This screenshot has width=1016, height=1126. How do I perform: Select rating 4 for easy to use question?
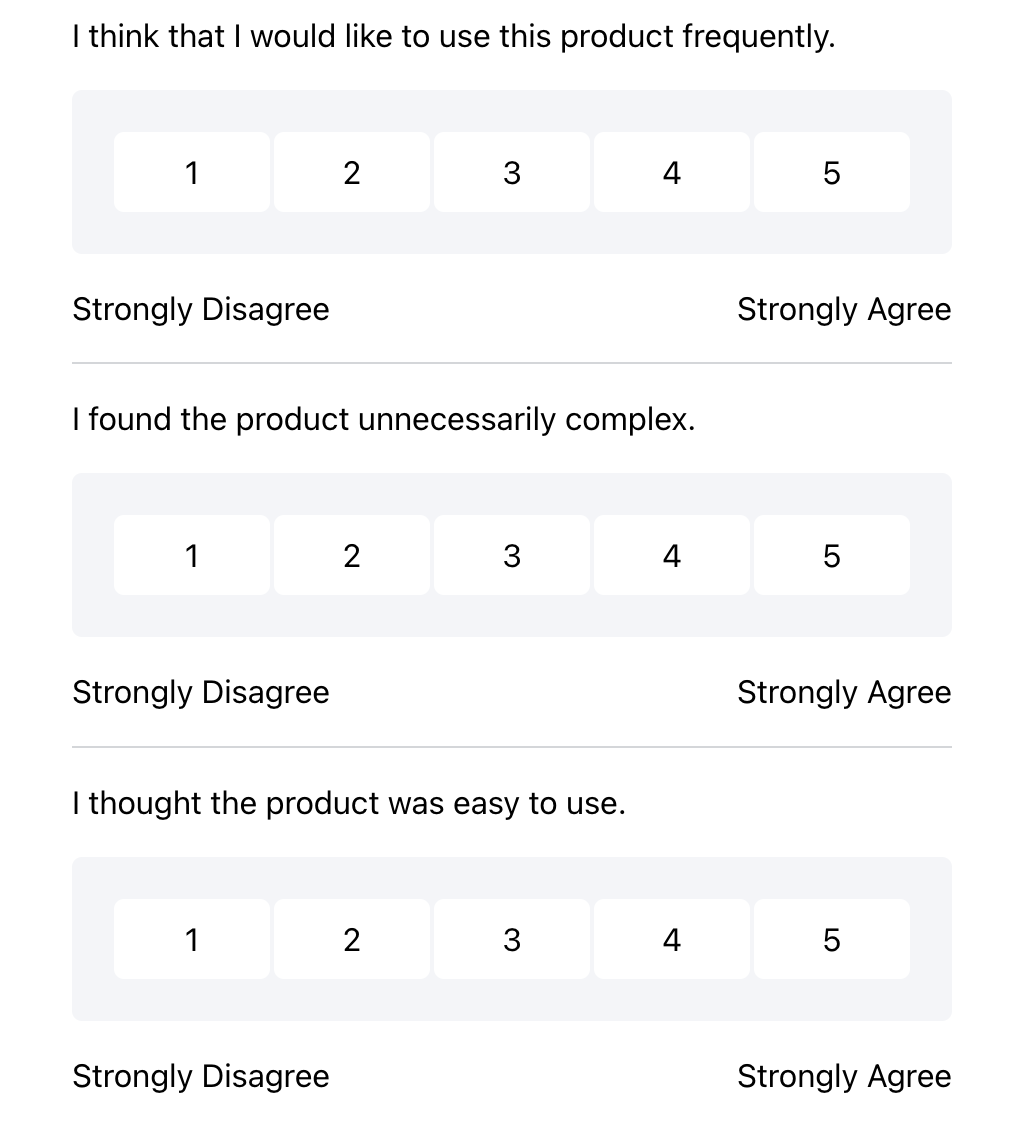(671, 938)
